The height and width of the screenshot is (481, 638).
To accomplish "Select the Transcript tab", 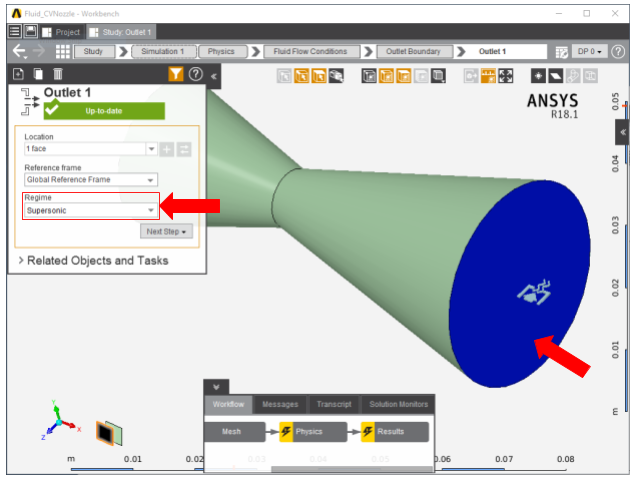I will coord(334,404).
